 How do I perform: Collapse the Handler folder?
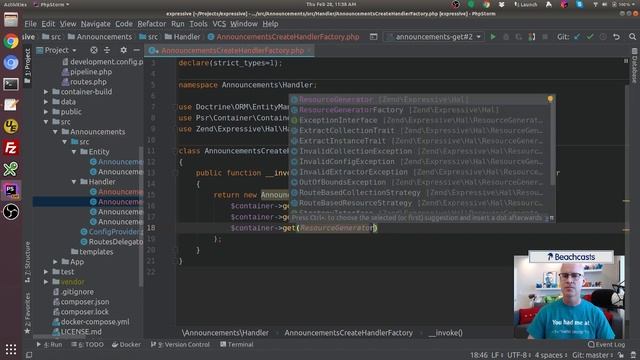74,182
